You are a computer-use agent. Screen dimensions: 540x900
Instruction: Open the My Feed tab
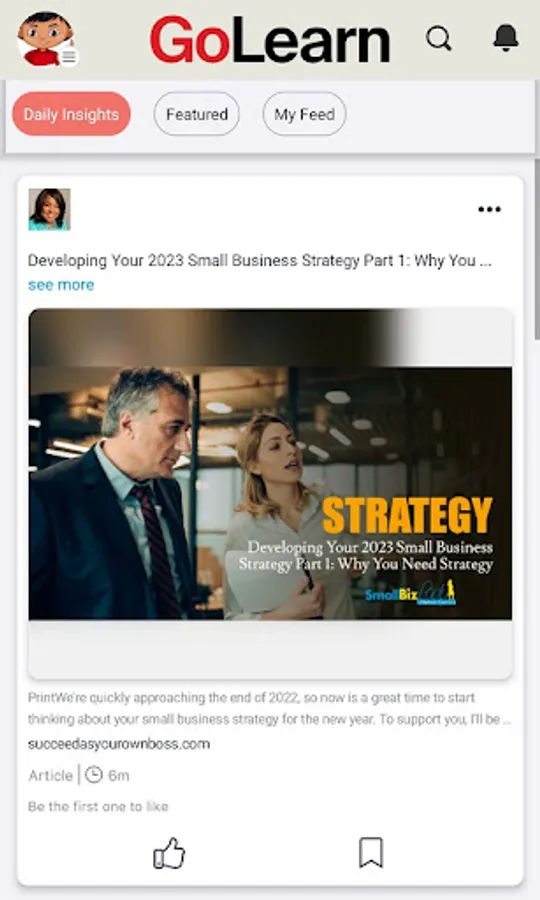point(304,114)
